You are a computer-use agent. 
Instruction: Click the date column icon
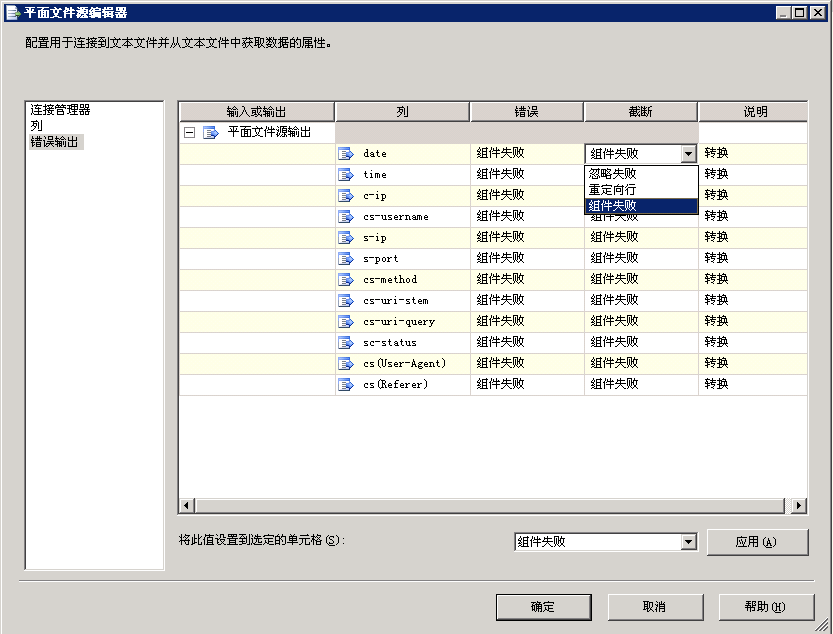(x=346, y=154)
